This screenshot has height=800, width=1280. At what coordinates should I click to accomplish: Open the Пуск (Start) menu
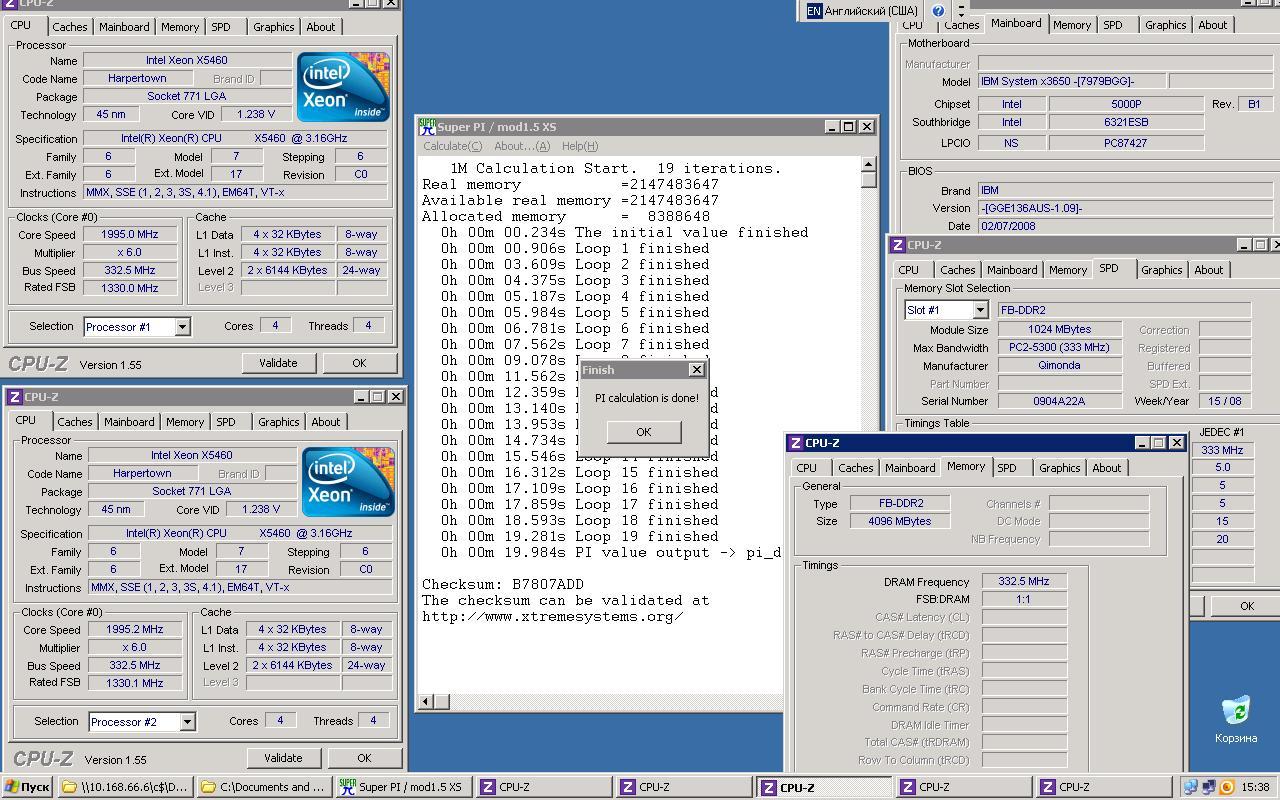25,787
